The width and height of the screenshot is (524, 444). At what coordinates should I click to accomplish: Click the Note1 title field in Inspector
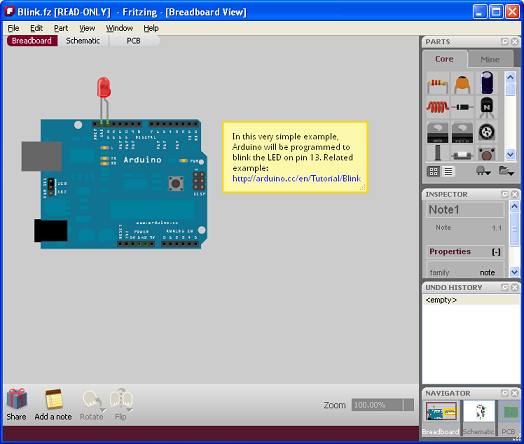465,210
